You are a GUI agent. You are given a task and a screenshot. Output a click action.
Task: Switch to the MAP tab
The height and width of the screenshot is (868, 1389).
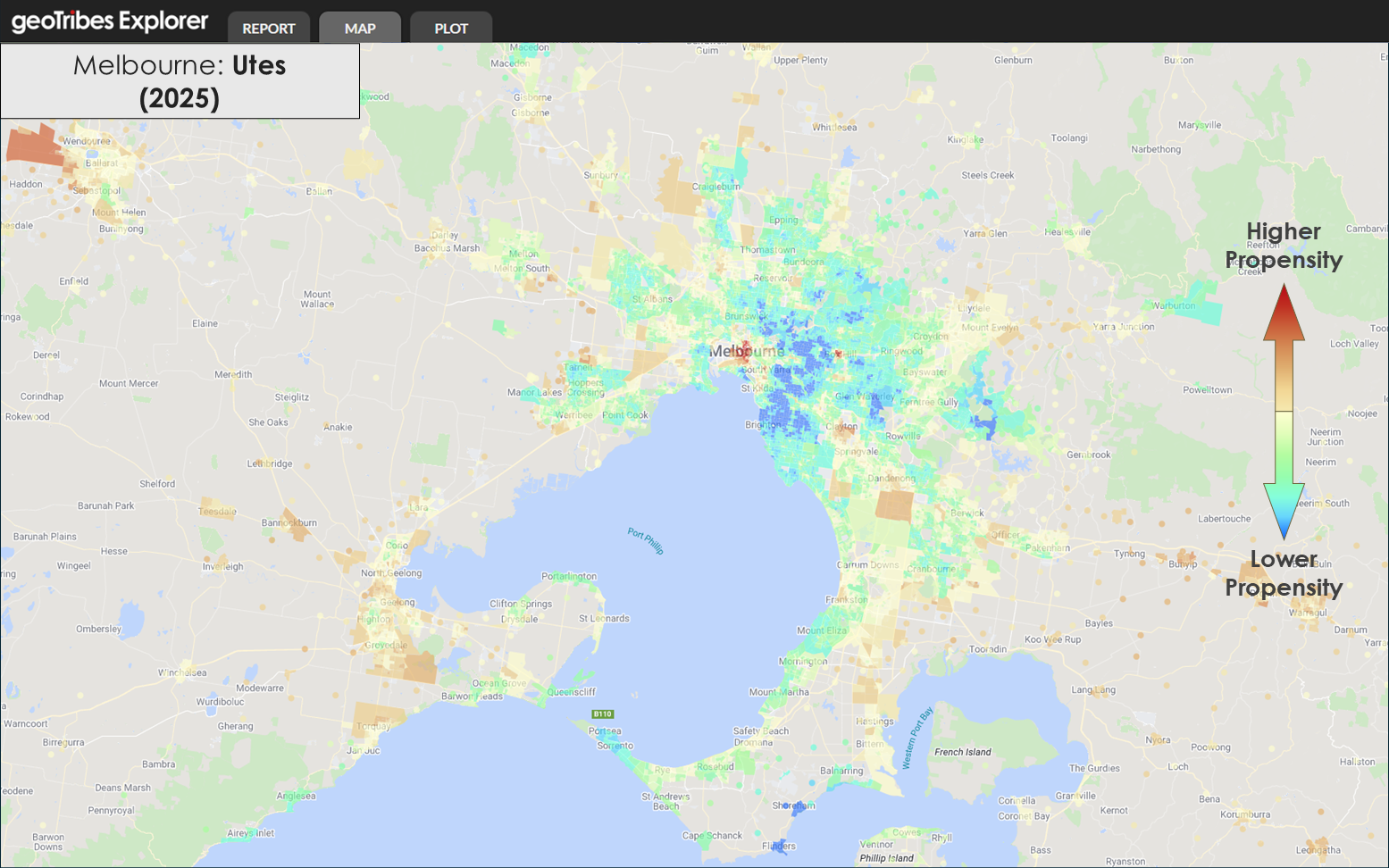click(x=360, y=28)
